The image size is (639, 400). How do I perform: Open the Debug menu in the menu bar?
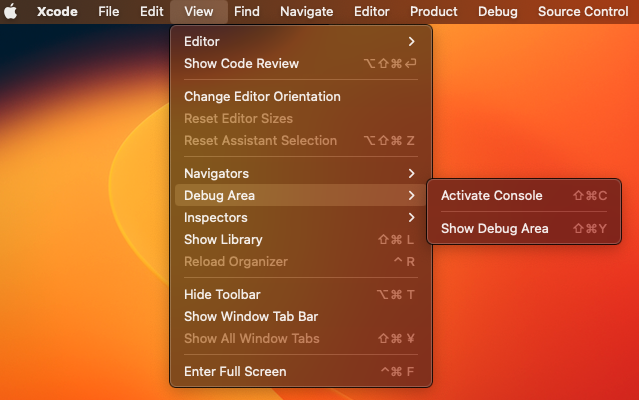point(498,11)
